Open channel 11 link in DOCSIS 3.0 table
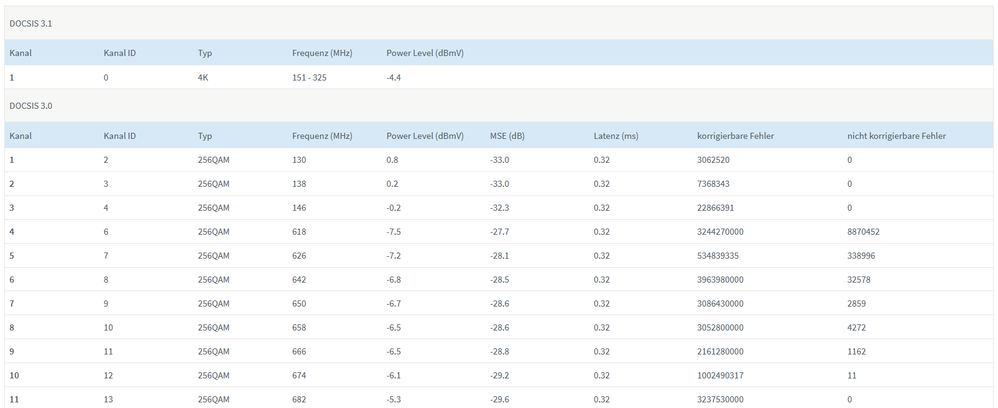Viewport: 998px width, 408px height. click(x=14, y=399)
